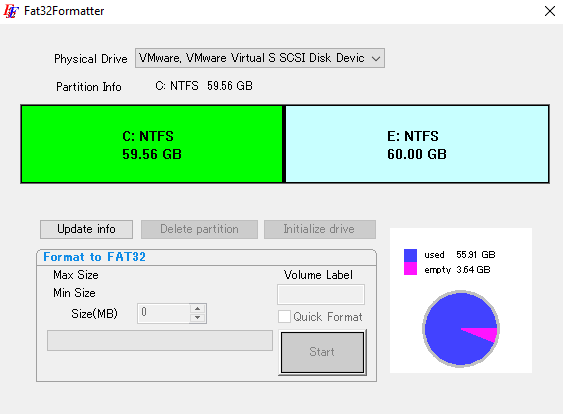This screenshot has width=563, height=414.
Task: Click the disk usage pie chart
Action: tap(461, 329)
